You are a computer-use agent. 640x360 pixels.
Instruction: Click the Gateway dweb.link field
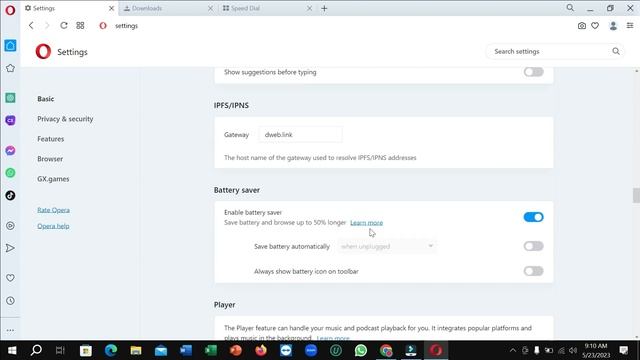click(x=300, y=134)
